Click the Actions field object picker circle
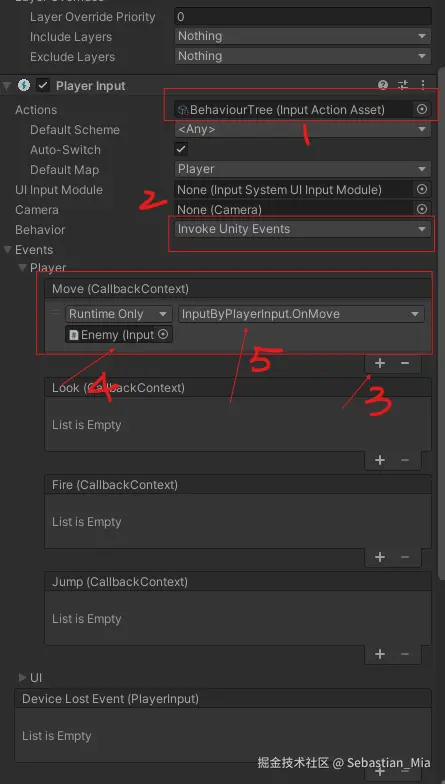Screen dimensions: 445x784 (x=422, y=109)
